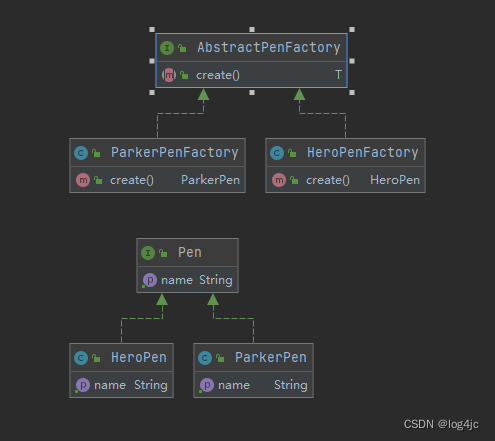
Task: Click the bottom-right selection handle of AbstractPenFactory
Action: pos(352,92)
